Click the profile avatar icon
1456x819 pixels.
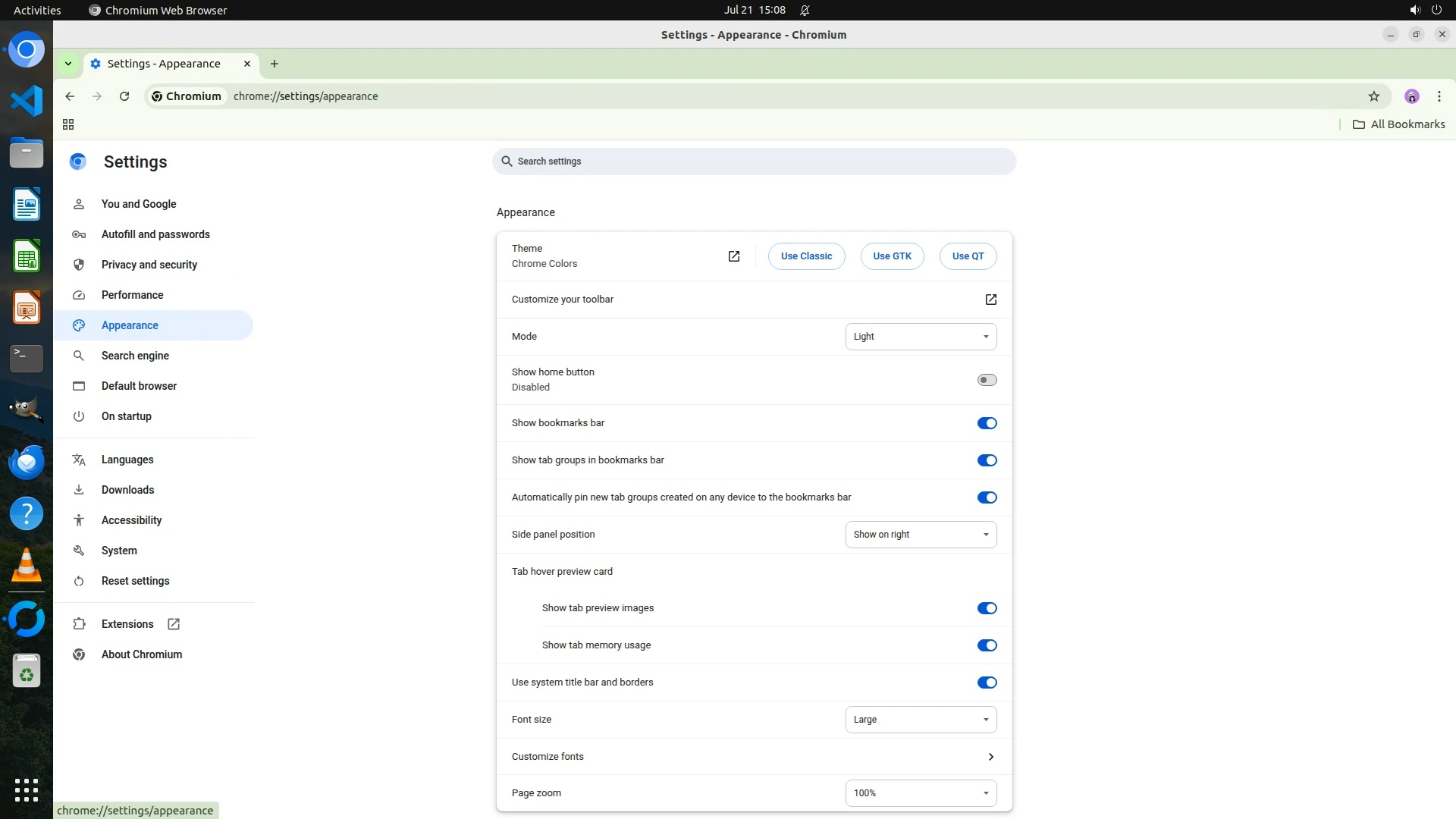coord(1411,96)
